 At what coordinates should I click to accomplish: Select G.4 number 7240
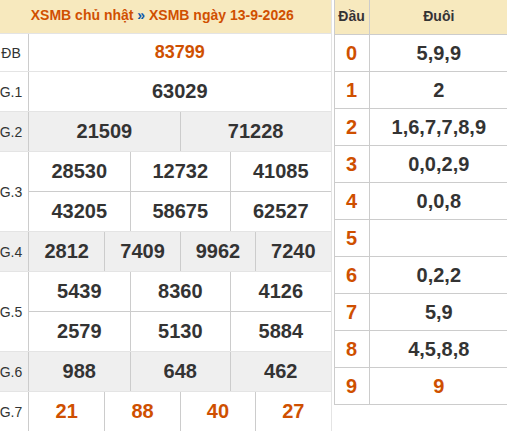(293, 251)
